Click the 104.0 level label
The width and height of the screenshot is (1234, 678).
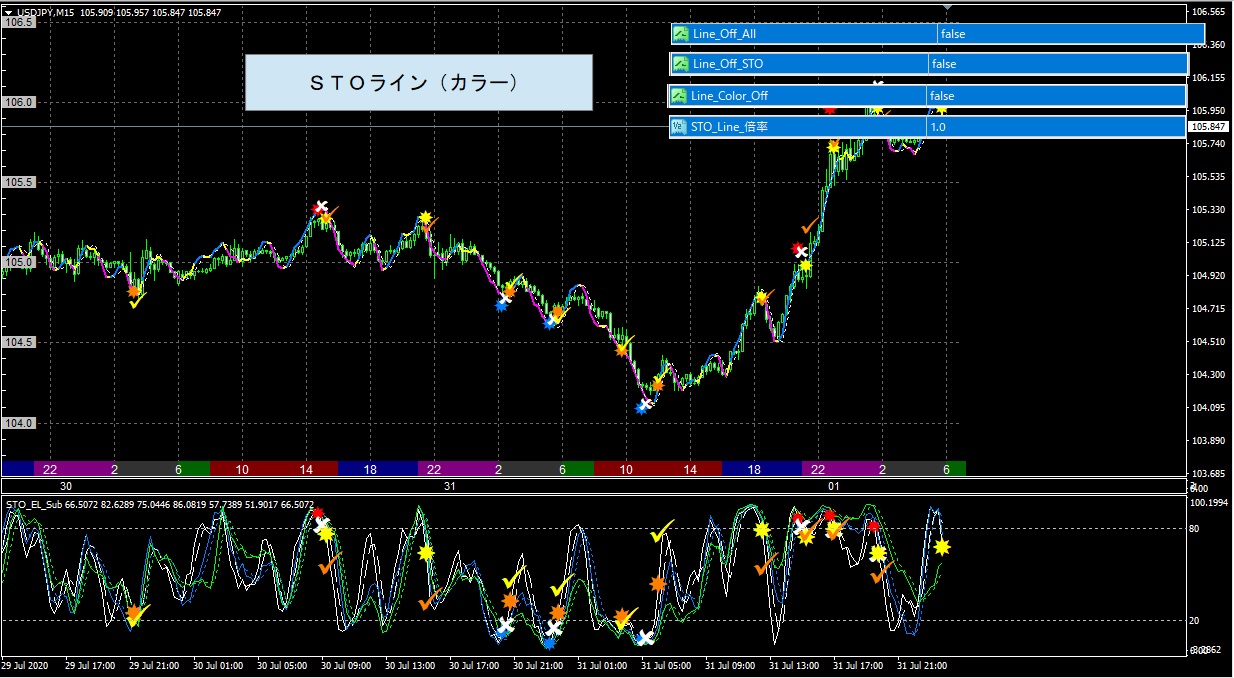(x=19, y=423)
